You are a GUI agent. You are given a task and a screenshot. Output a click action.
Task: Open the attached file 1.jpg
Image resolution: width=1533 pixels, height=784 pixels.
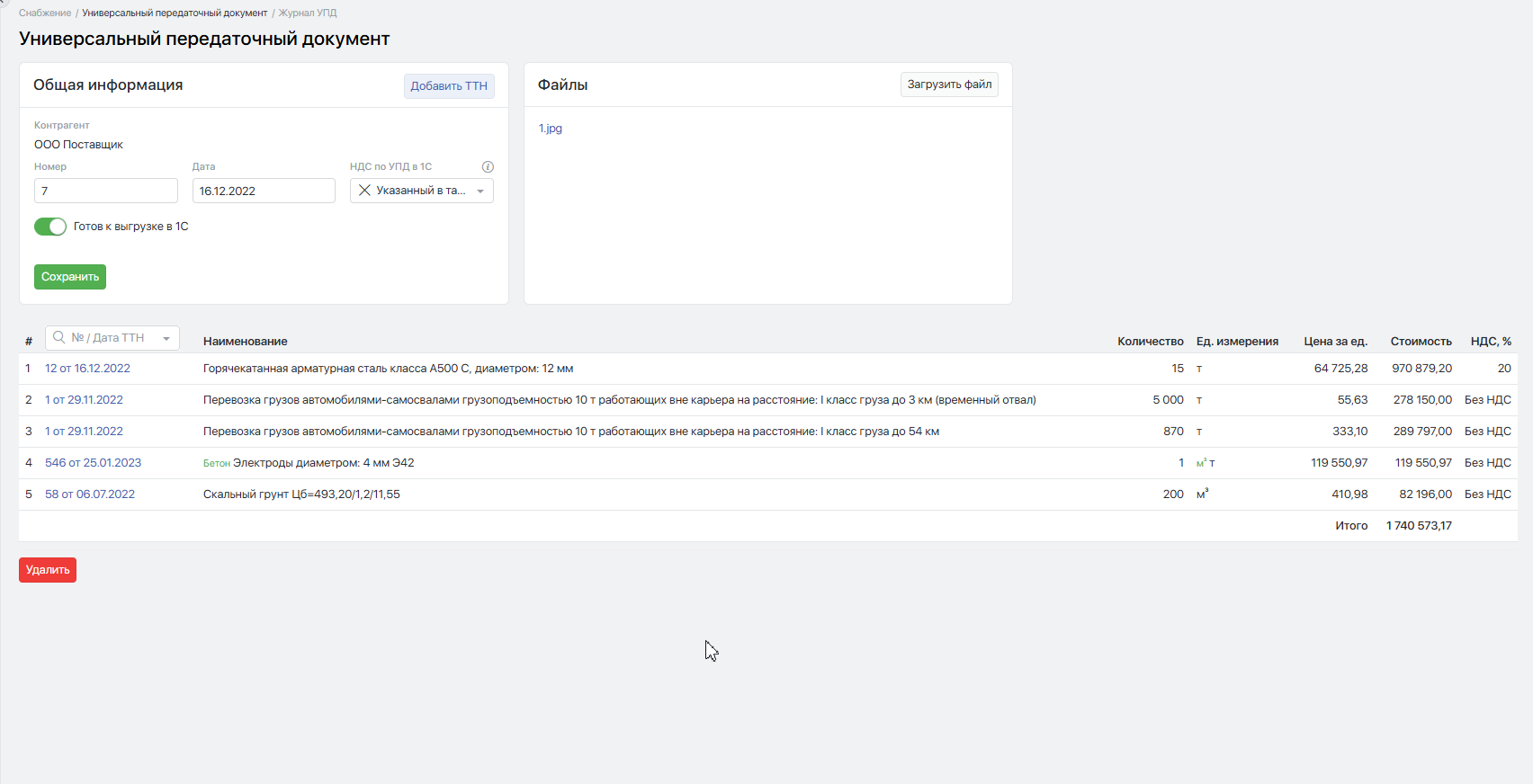pyautogui.click(x=551, y=129)
